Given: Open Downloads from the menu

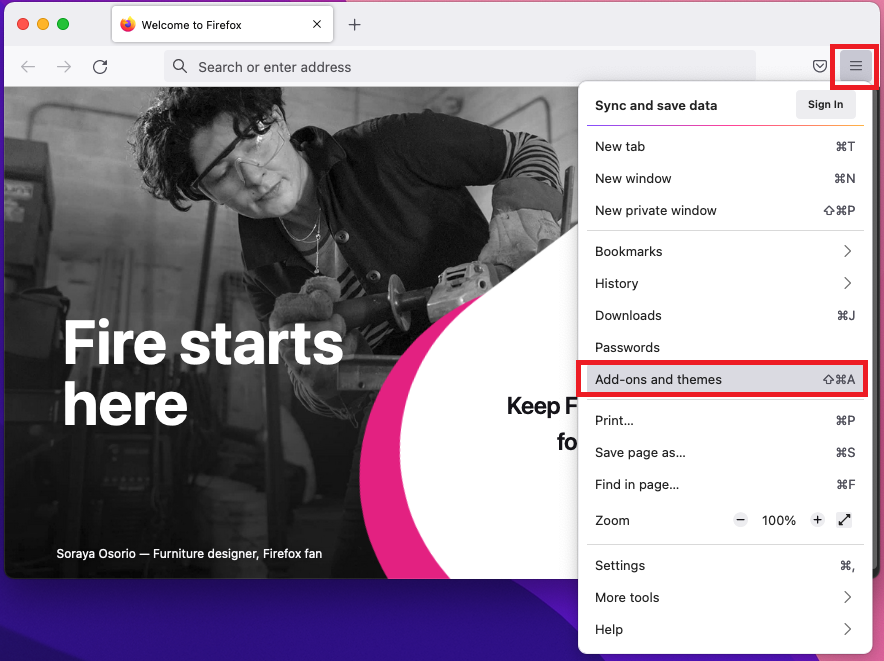Looking at the screenshot, I should point(725,315).
